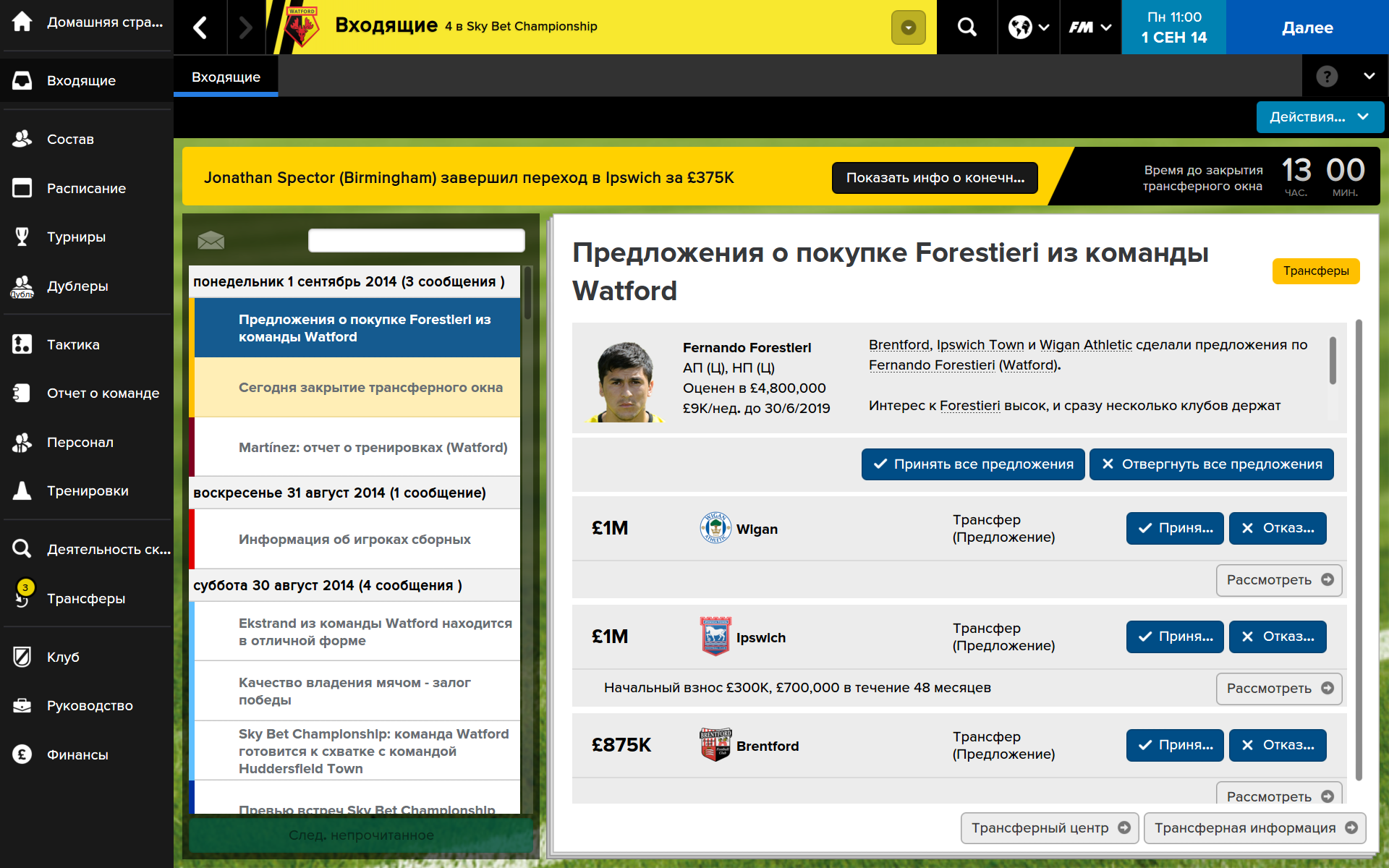The width and height of the screenshot is (1389, 868).
Task: Select the Inbox tab
Action: point(226,77)
